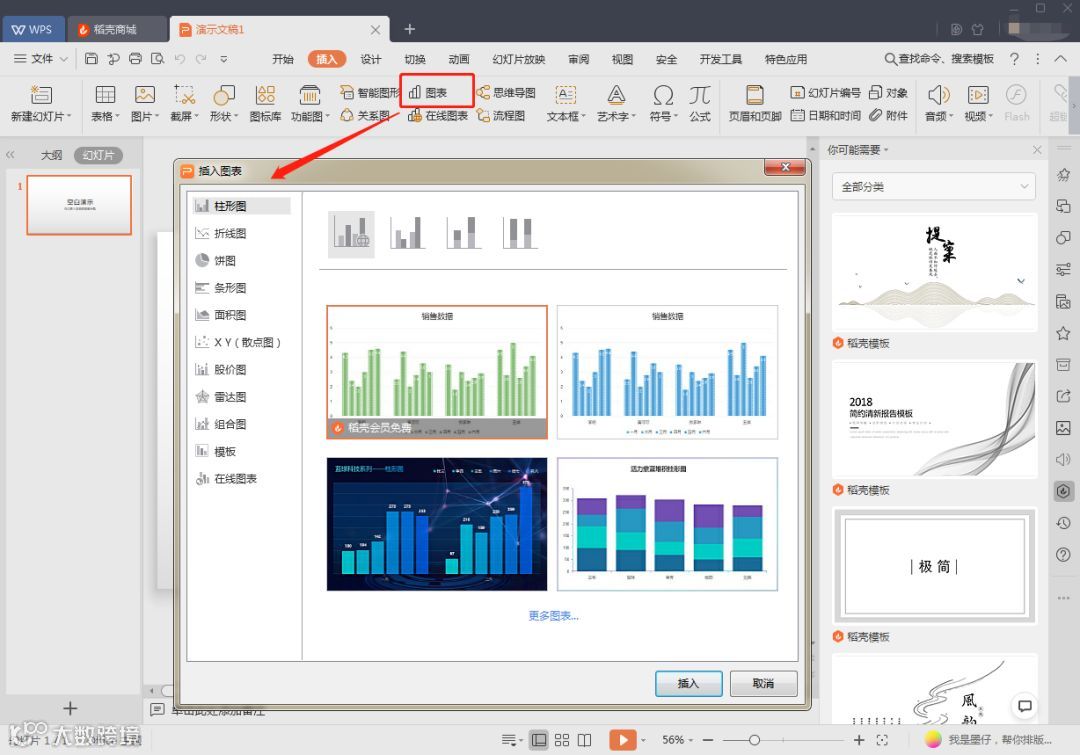The height and width of the screenshot is (755, 1080).
Task: Click the 插入 button in dialog
Action: pyautogui.click(x=688, y=683)
